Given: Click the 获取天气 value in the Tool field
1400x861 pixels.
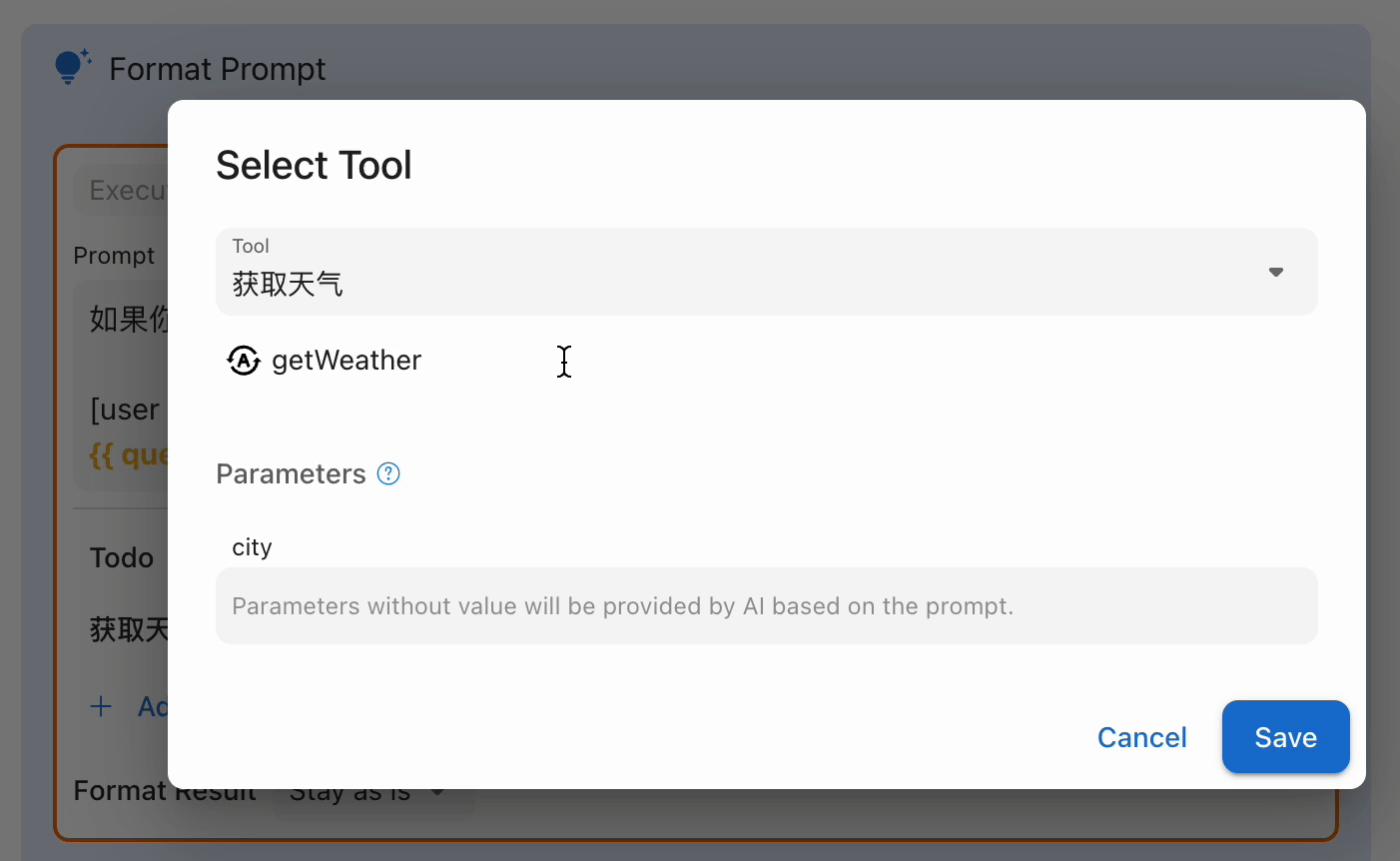Looking at the screenshot, I should coord(288,285).
